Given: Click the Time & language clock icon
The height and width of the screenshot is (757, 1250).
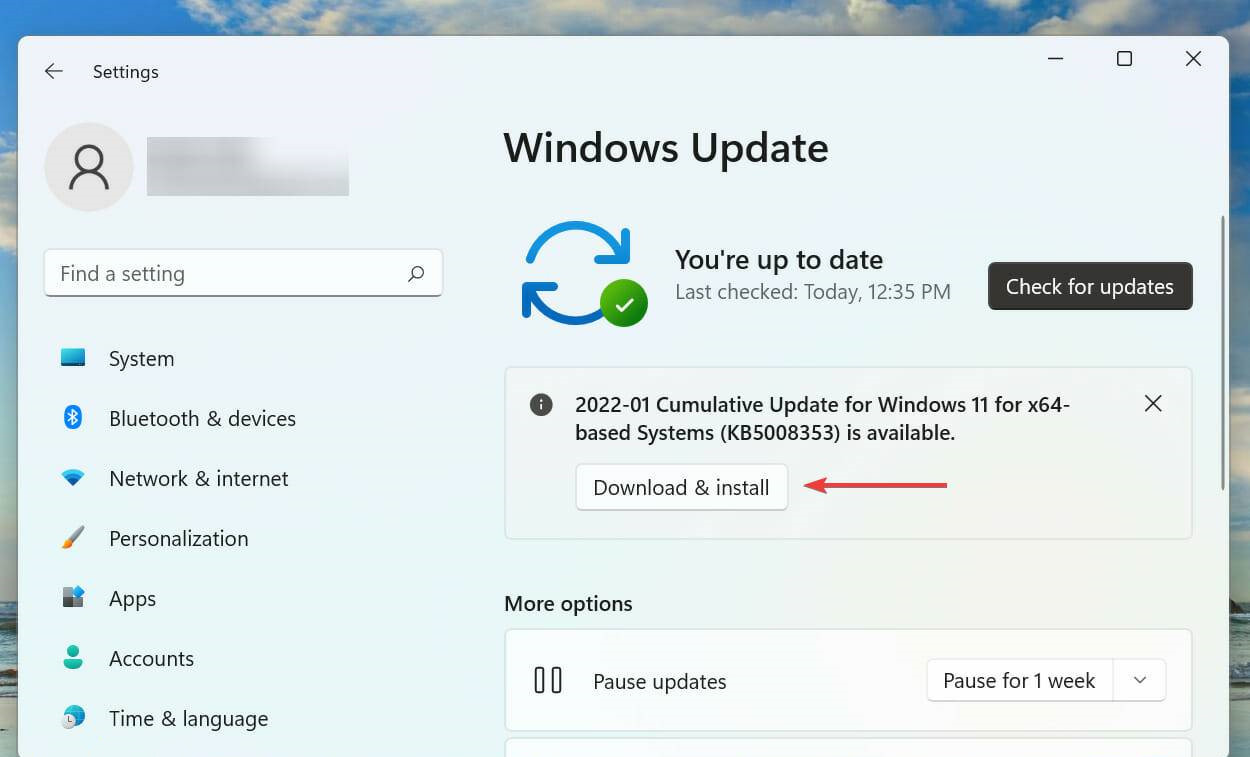Looking at the screenshot, I should click(72, 718).
